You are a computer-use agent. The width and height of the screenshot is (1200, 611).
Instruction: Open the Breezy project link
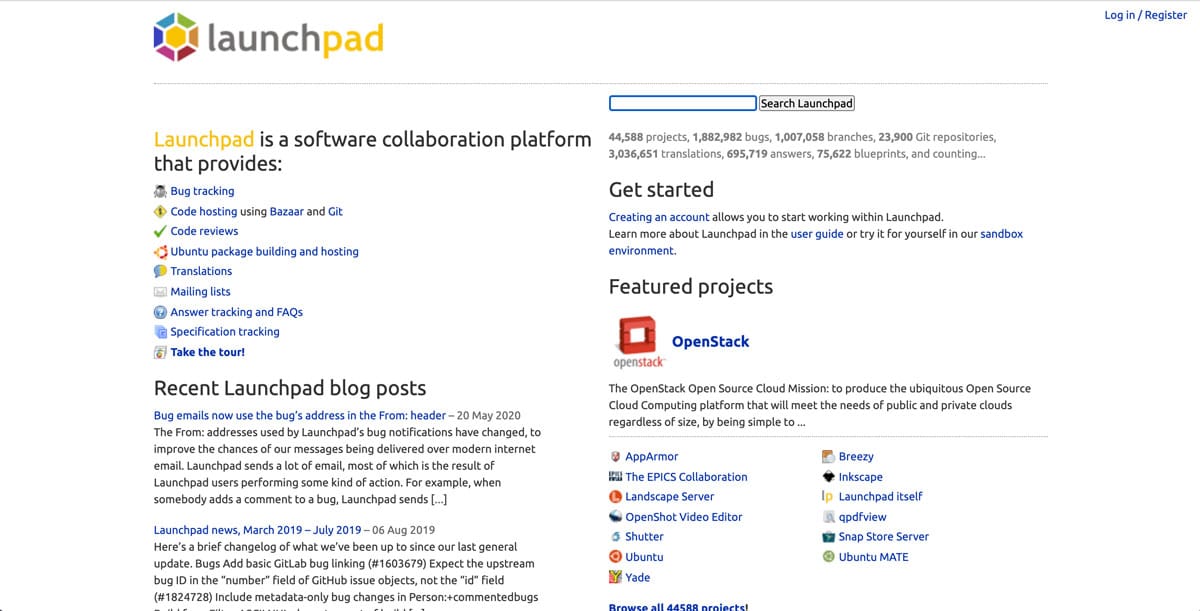tap(856, 457)
